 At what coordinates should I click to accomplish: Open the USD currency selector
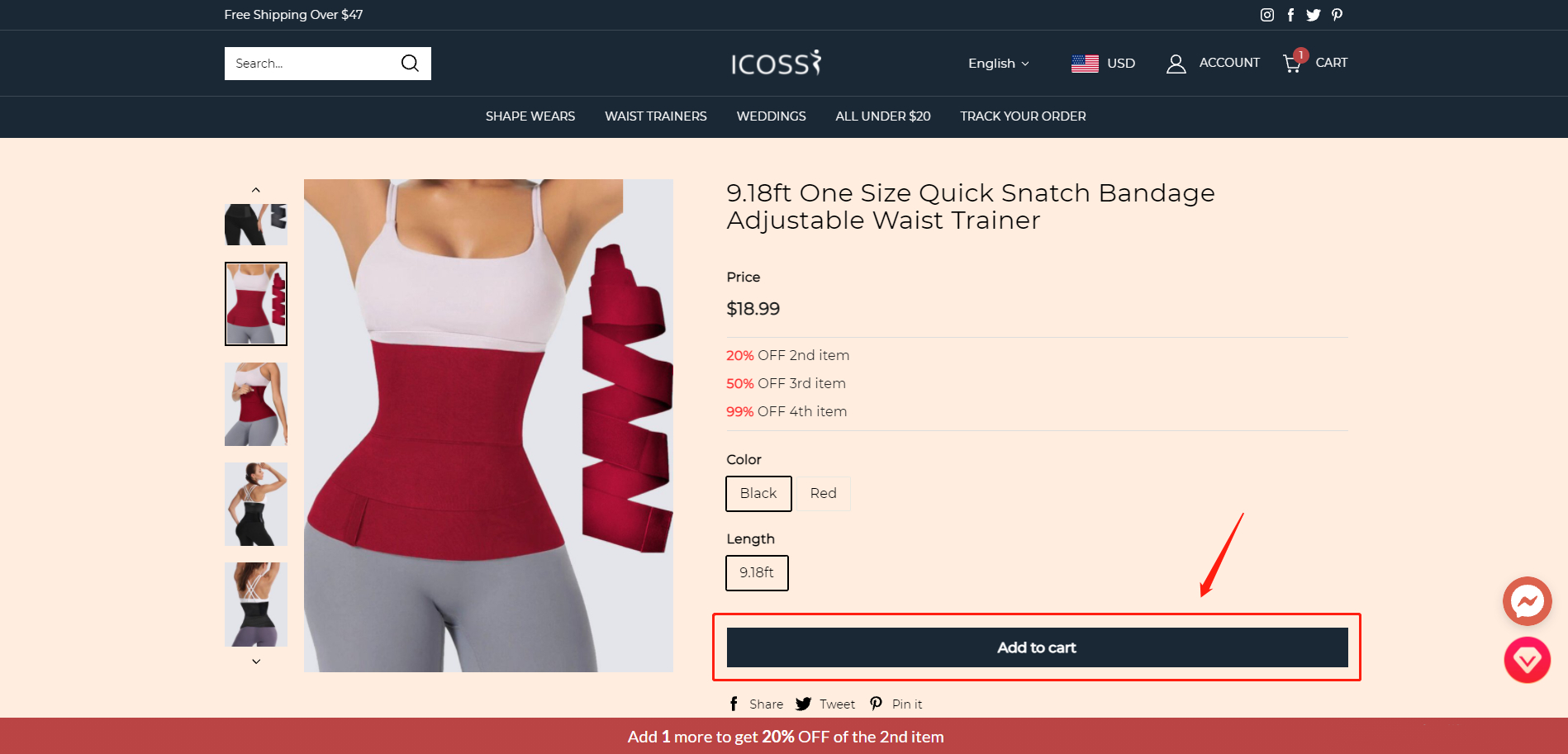(1103, 64)
